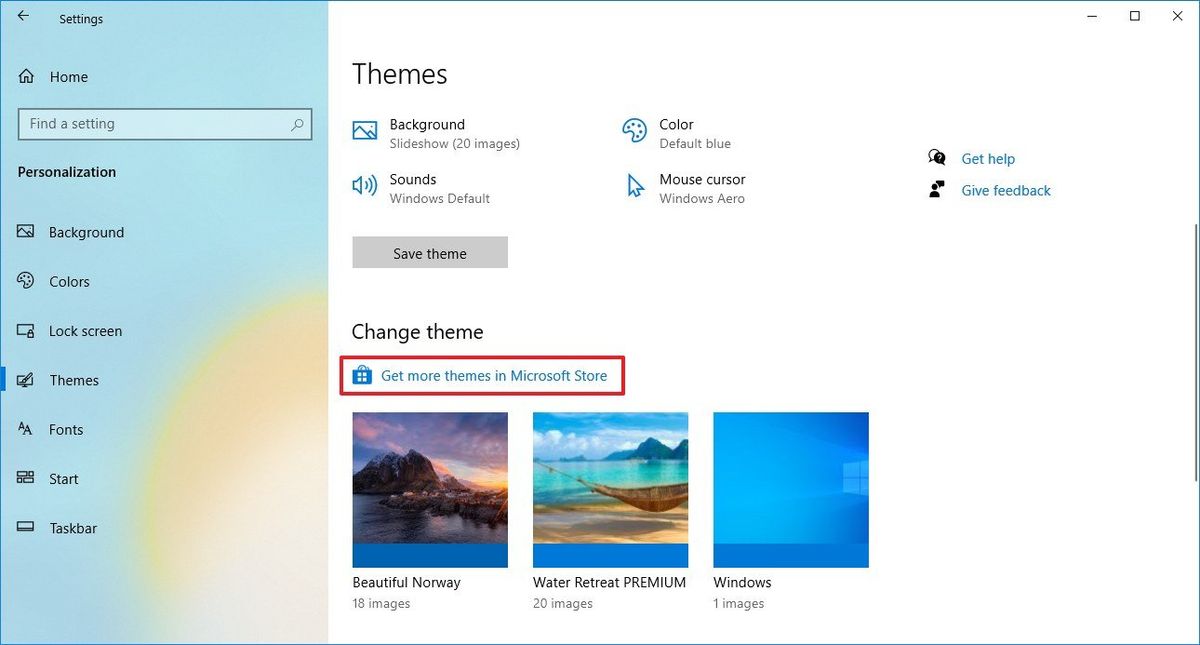Click the Background picture icon in the sidebar
The image size is (1200, 645).
25,231
